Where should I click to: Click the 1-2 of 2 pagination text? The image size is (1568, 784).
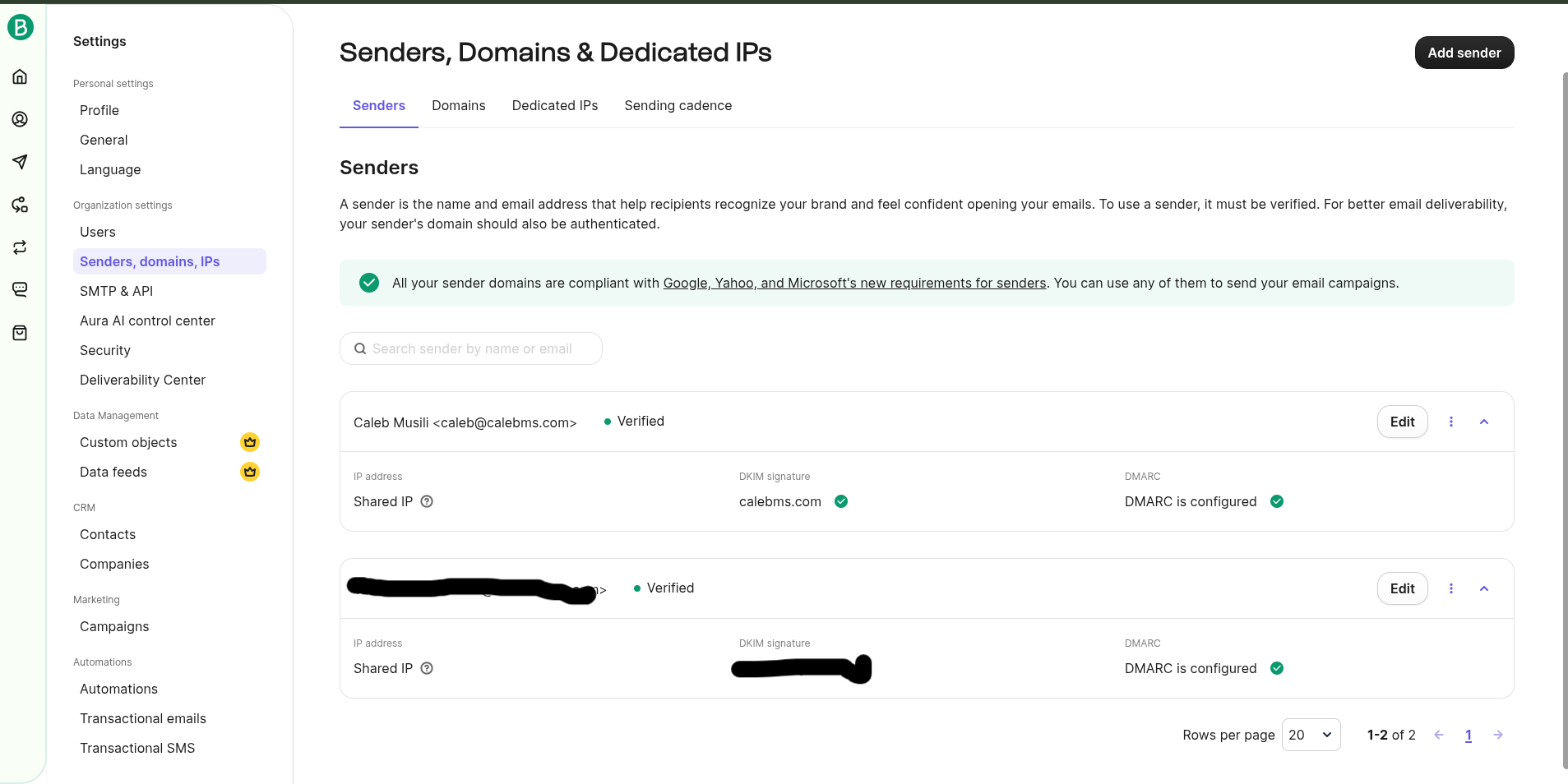point(1391,735)
